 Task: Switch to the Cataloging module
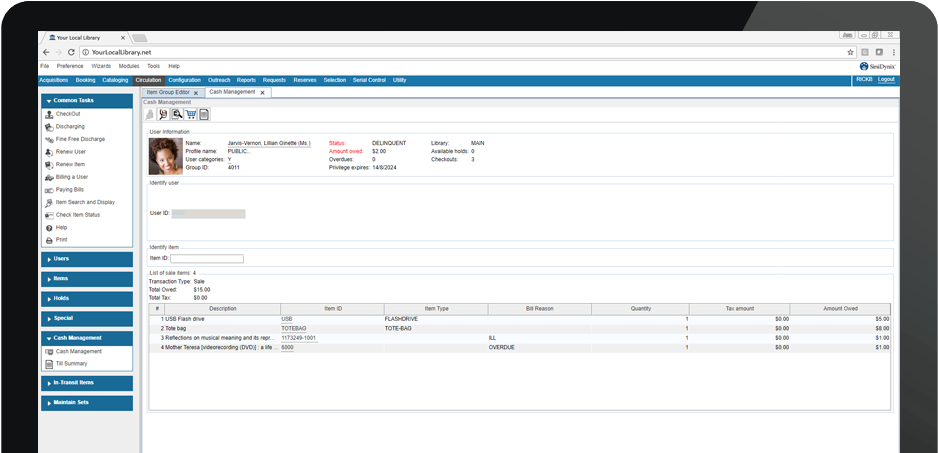tap(115, 79)
